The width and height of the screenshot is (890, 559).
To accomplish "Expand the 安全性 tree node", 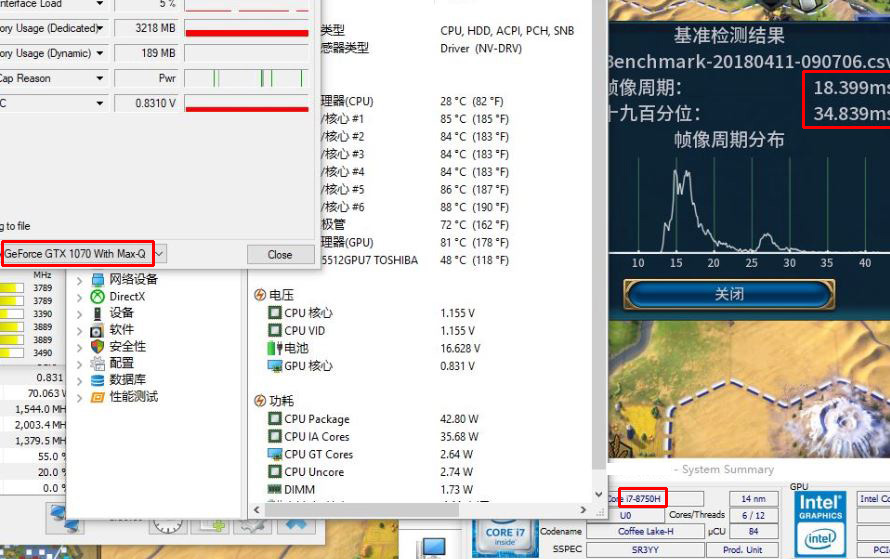I will (79, 347).
